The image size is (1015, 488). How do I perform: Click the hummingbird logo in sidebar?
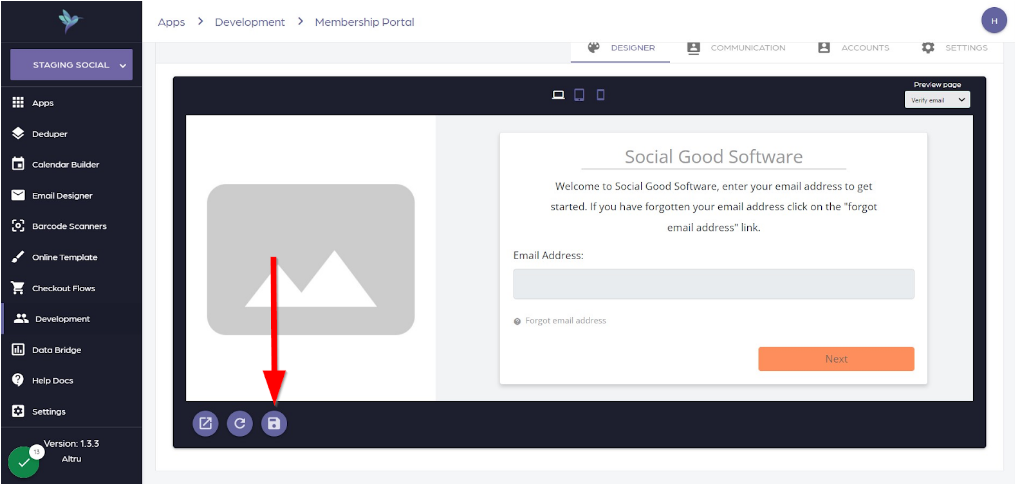coord(71,21)
